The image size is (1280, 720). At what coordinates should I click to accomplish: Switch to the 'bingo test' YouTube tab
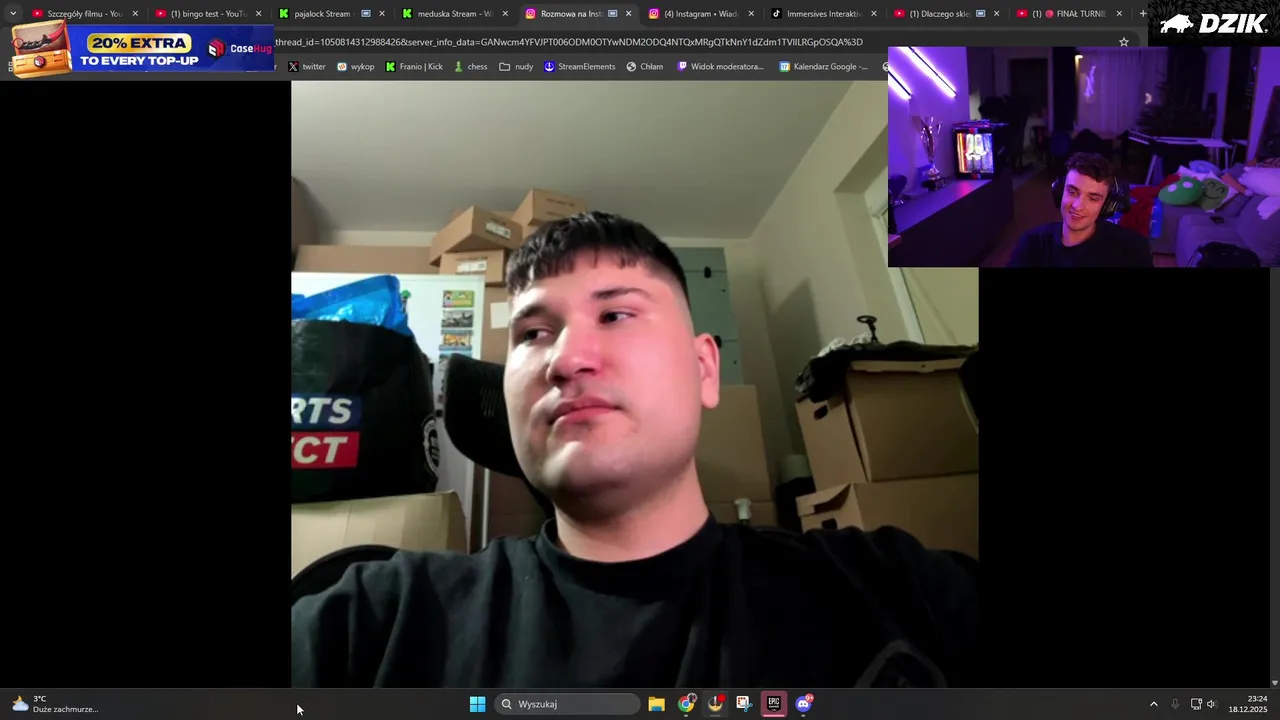pos(208,14)
